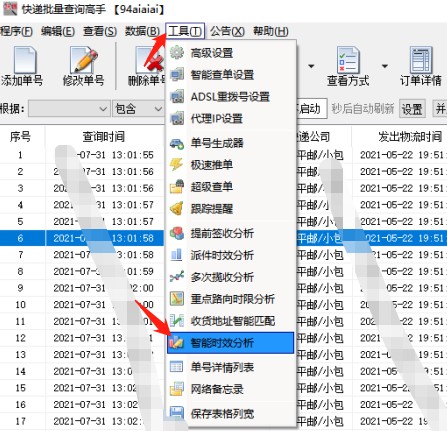
Task: Choose 极速推单 lightning entry
Action: pyautogui.click(x=230, y=165)
